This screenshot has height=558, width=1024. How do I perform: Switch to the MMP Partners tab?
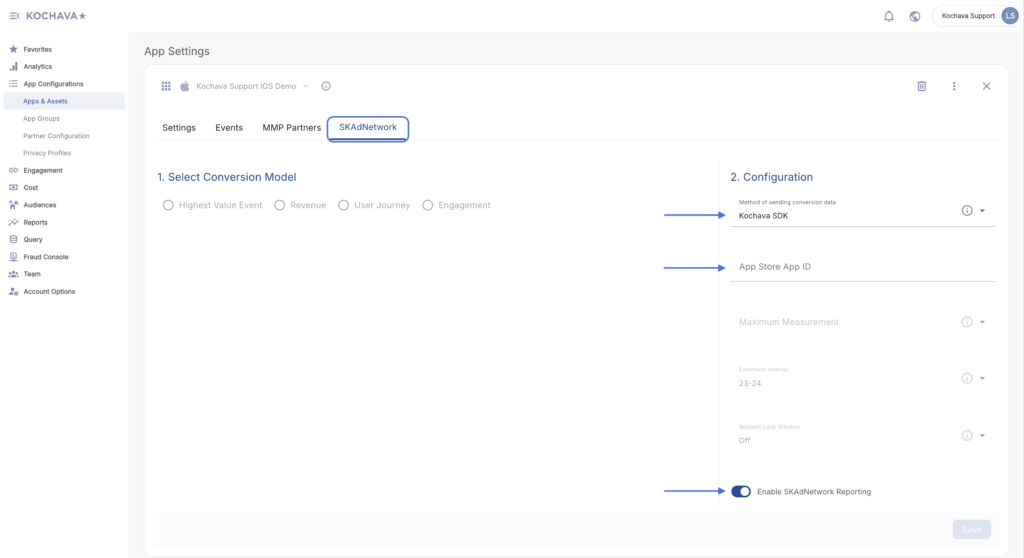click(291, 128)
